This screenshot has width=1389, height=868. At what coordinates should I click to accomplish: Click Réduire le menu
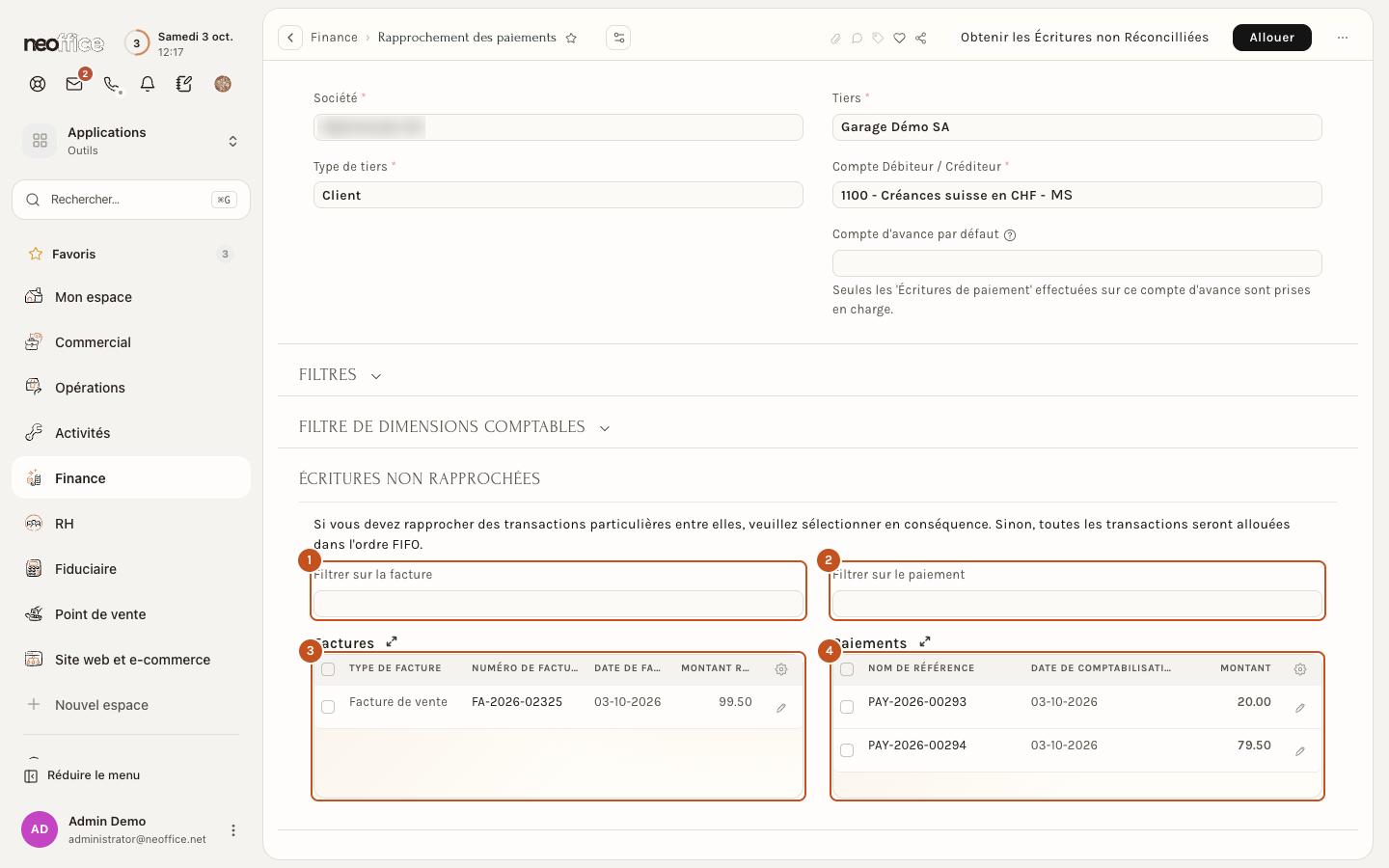(83, 775)
